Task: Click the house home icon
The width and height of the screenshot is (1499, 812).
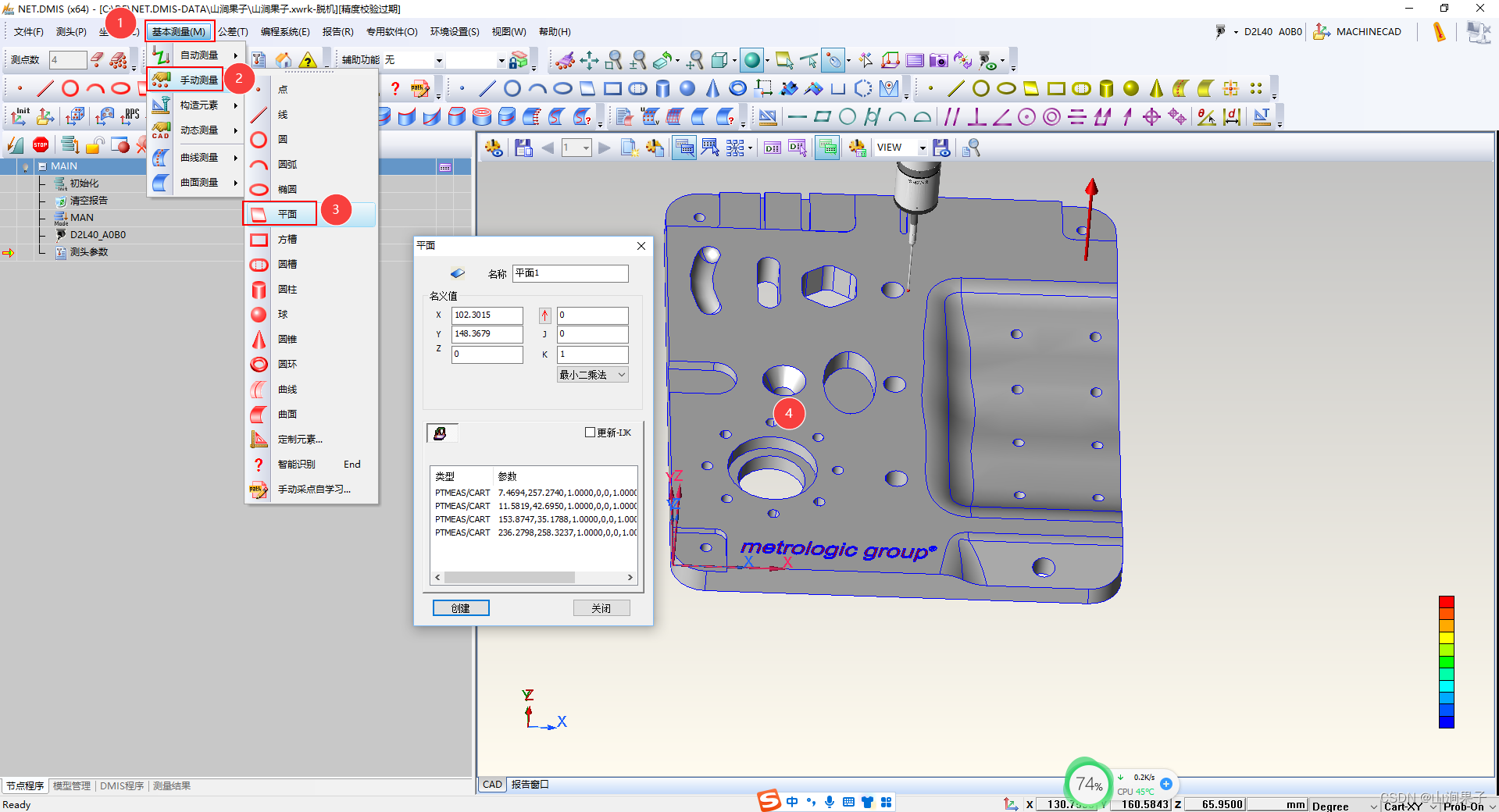Action: pyautogui.click(x=284, y=60)
